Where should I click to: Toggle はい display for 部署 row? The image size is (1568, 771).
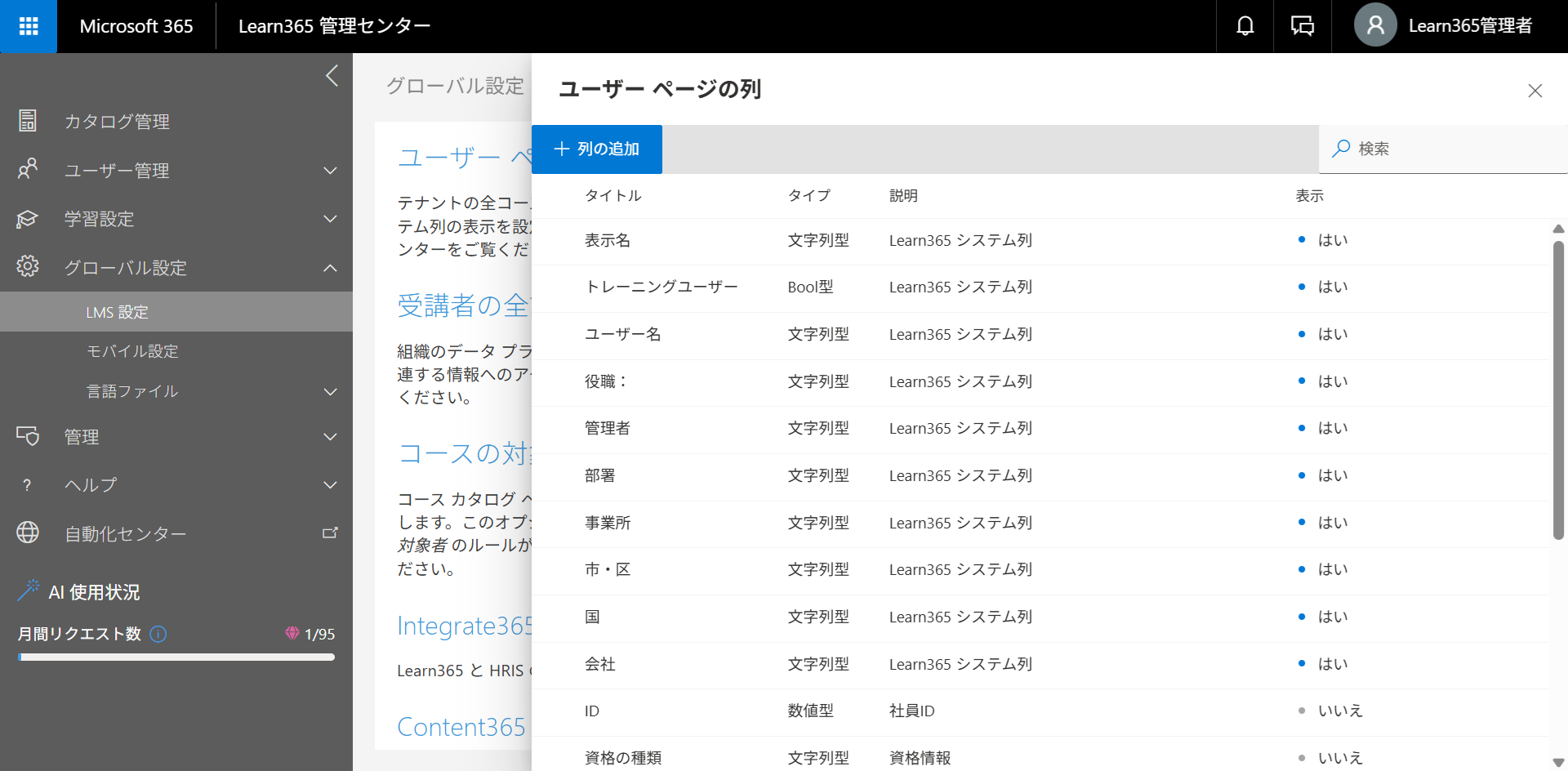click(x=1323, y=475)
